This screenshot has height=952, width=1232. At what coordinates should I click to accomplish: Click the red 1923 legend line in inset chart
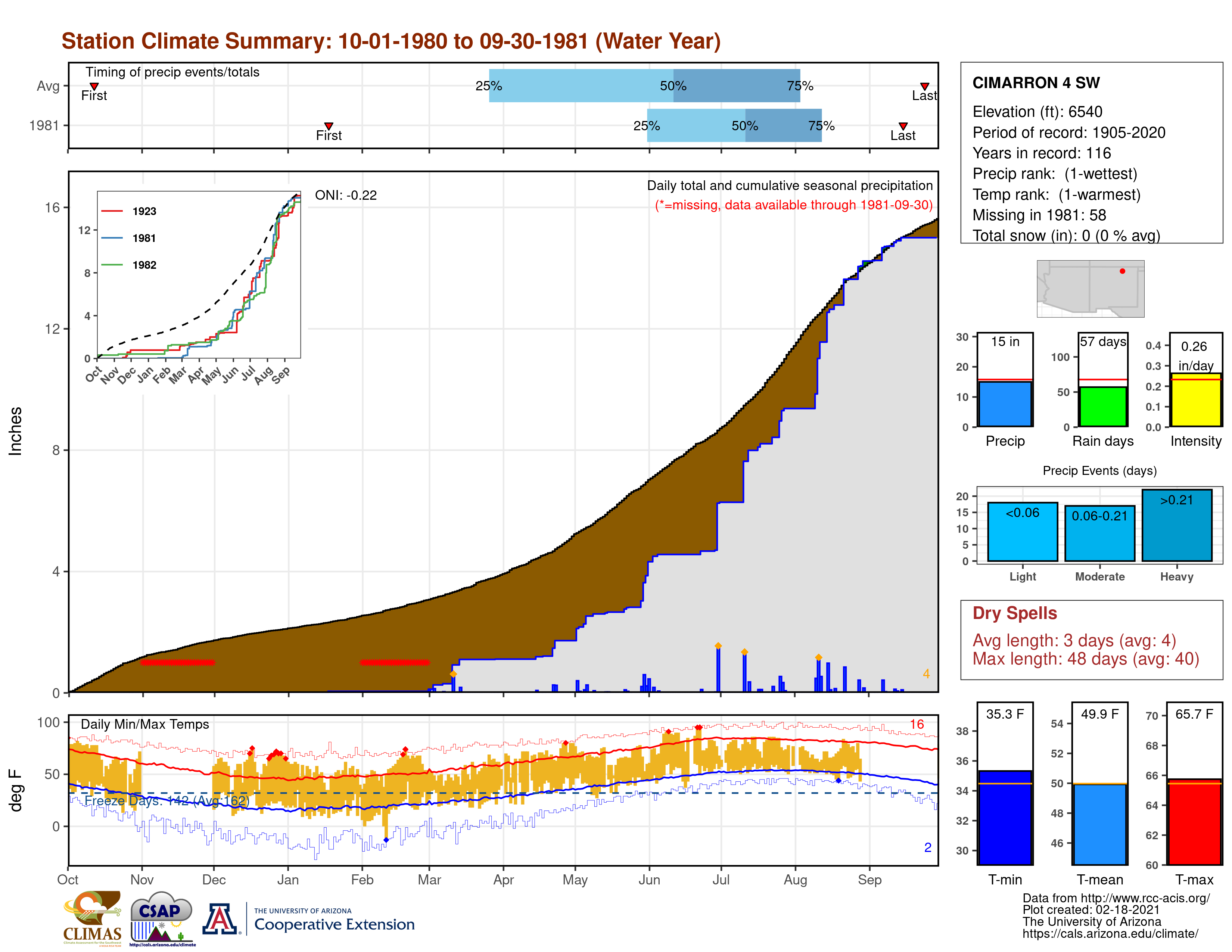click(112, 211)
